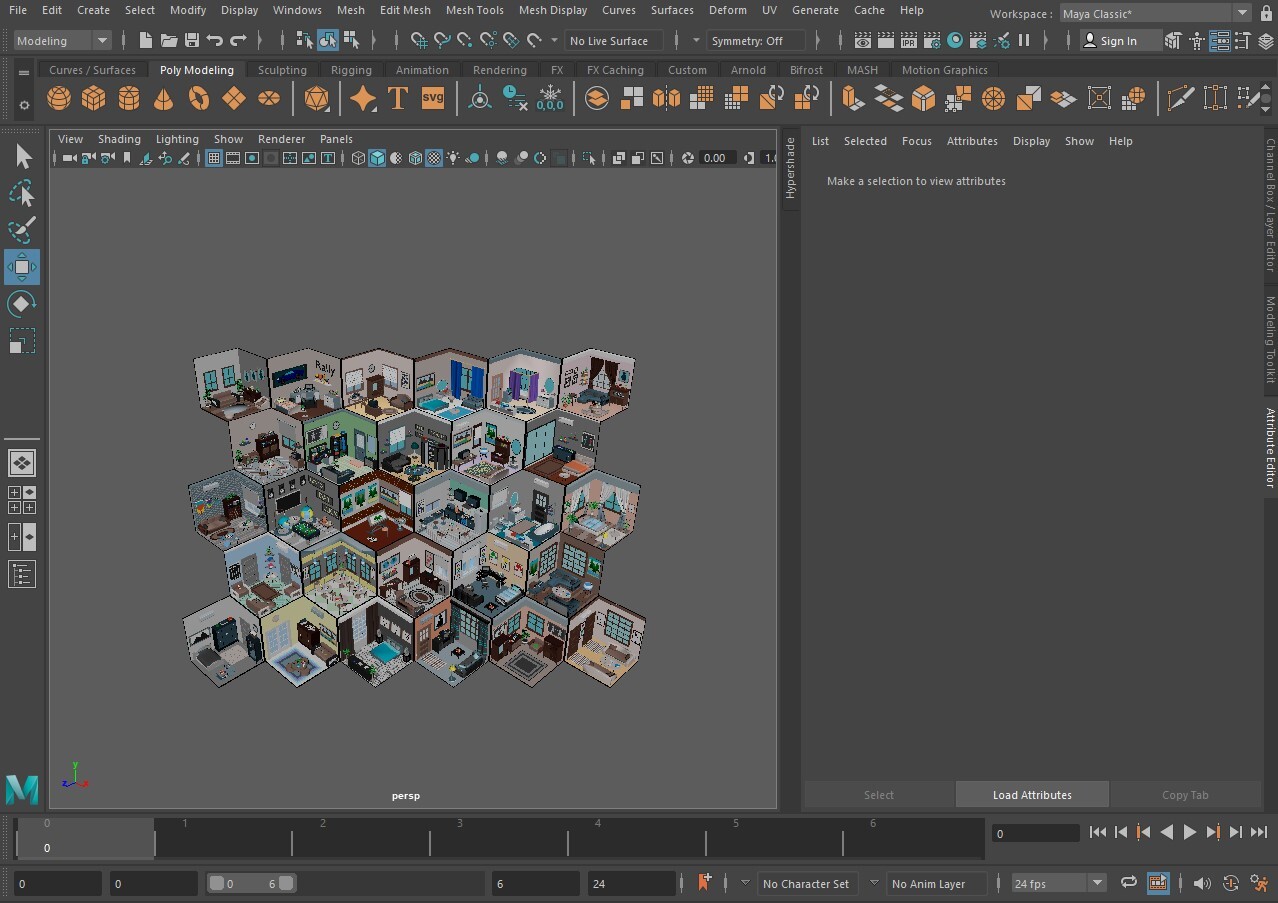Create a polygon cylinder from the shelf
The image size is (1278, 903).
pos(128,98)
